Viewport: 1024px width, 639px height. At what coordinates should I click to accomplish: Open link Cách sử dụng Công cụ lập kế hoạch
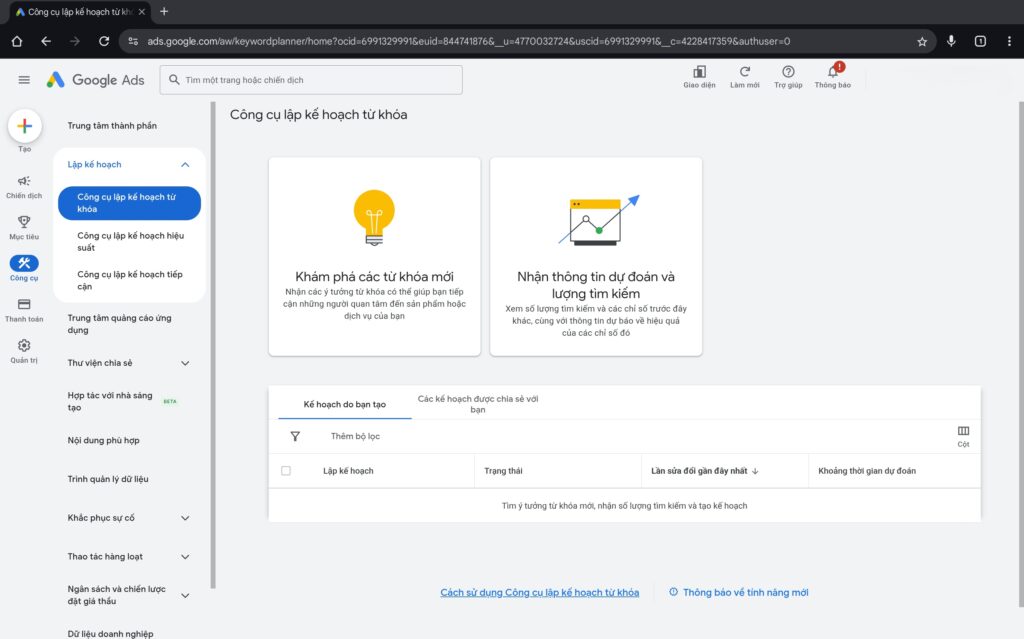538,592
